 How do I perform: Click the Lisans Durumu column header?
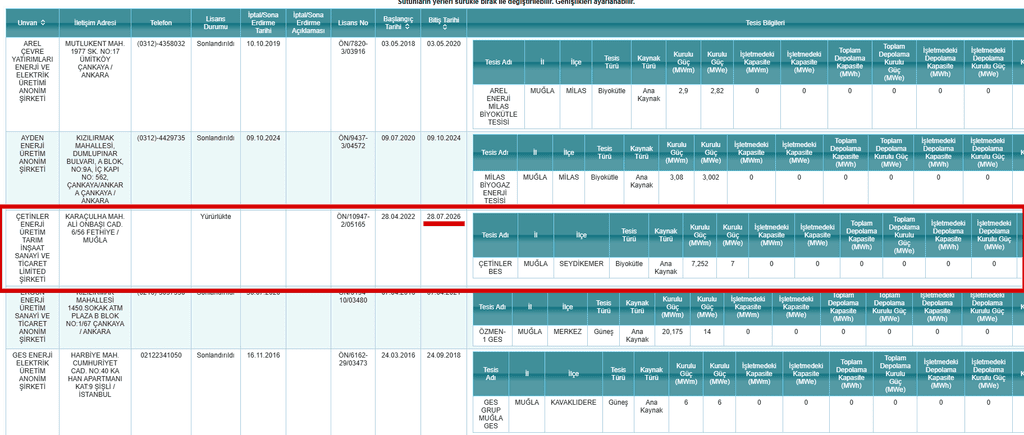215,23
